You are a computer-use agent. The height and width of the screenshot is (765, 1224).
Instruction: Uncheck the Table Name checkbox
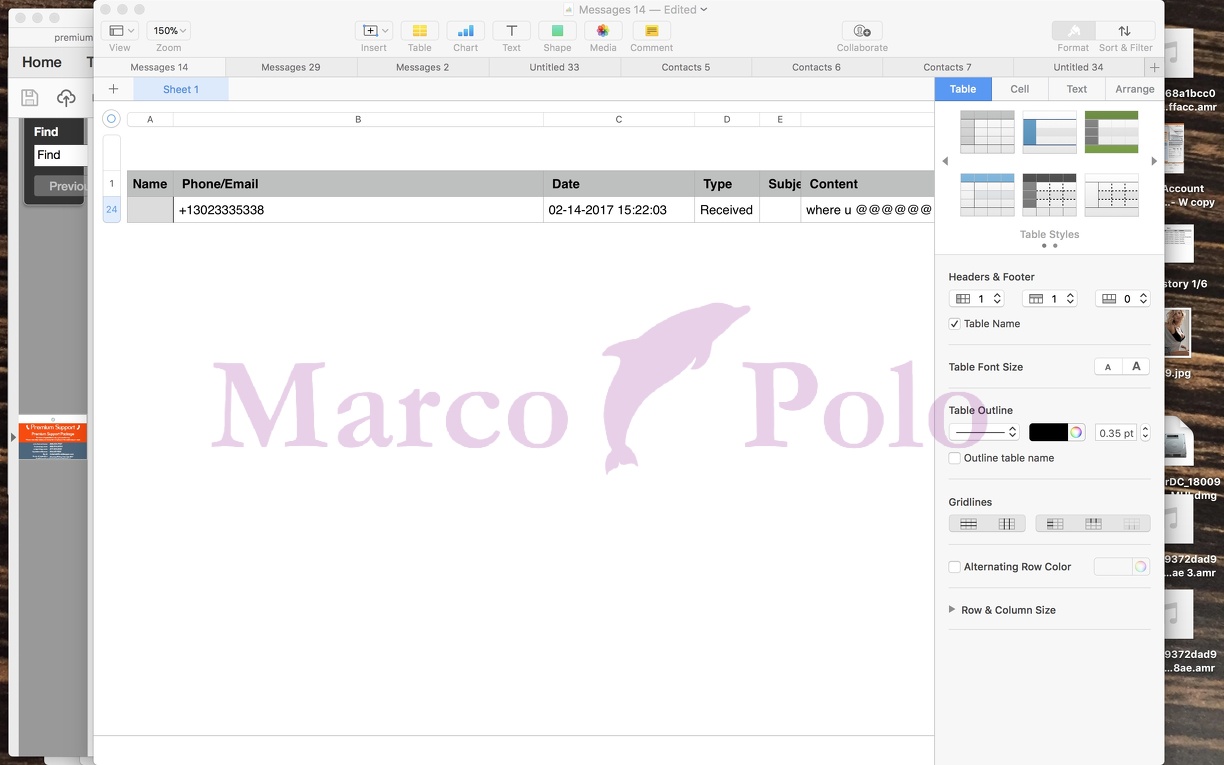tap(954, 324)
